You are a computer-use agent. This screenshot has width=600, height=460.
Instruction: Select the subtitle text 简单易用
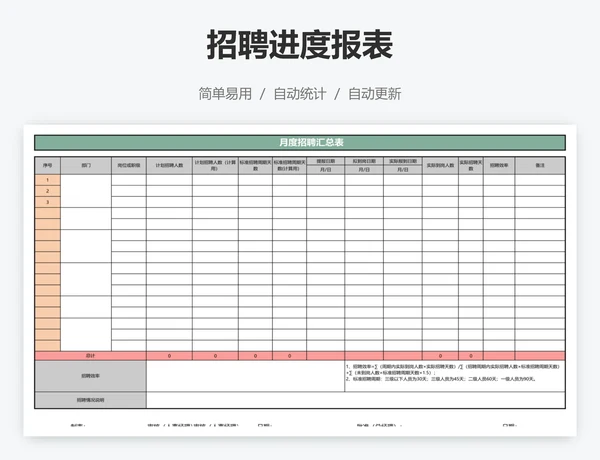point(225,94)
